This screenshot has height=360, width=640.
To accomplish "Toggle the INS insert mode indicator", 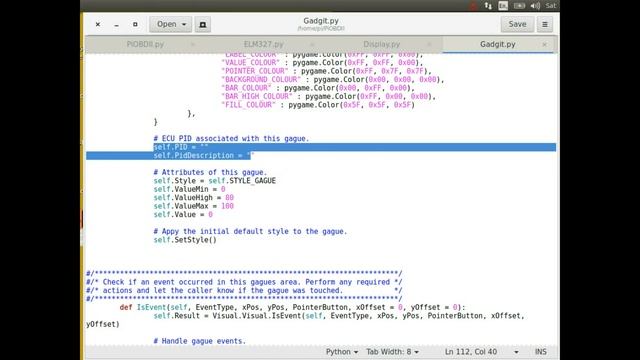I will 540,352.
